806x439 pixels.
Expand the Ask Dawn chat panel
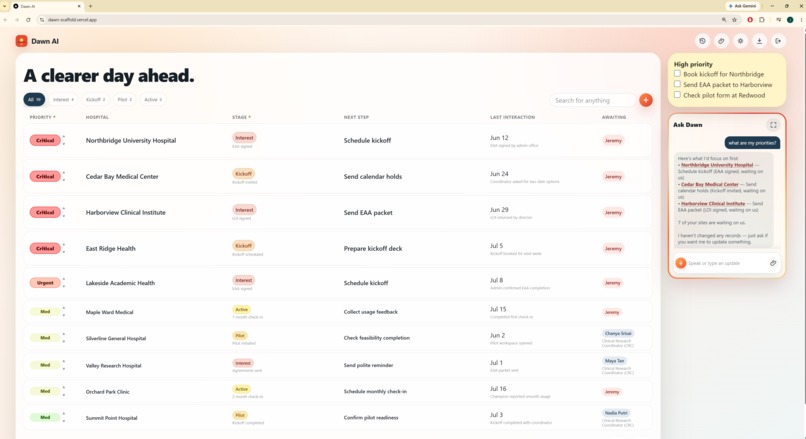[773, 125]
